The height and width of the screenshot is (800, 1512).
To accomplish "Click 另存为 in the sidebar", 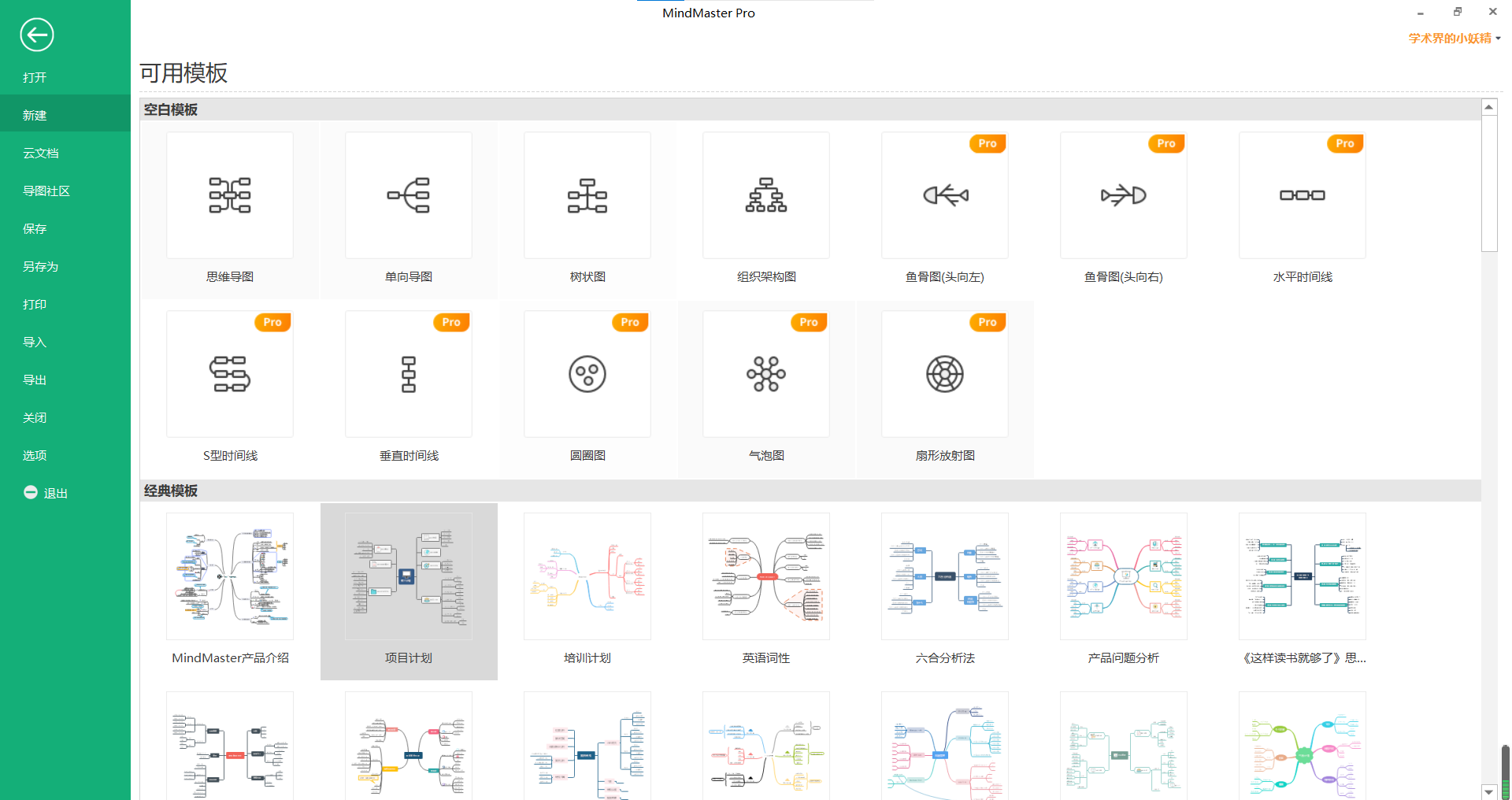I will [x=65, y=266].
